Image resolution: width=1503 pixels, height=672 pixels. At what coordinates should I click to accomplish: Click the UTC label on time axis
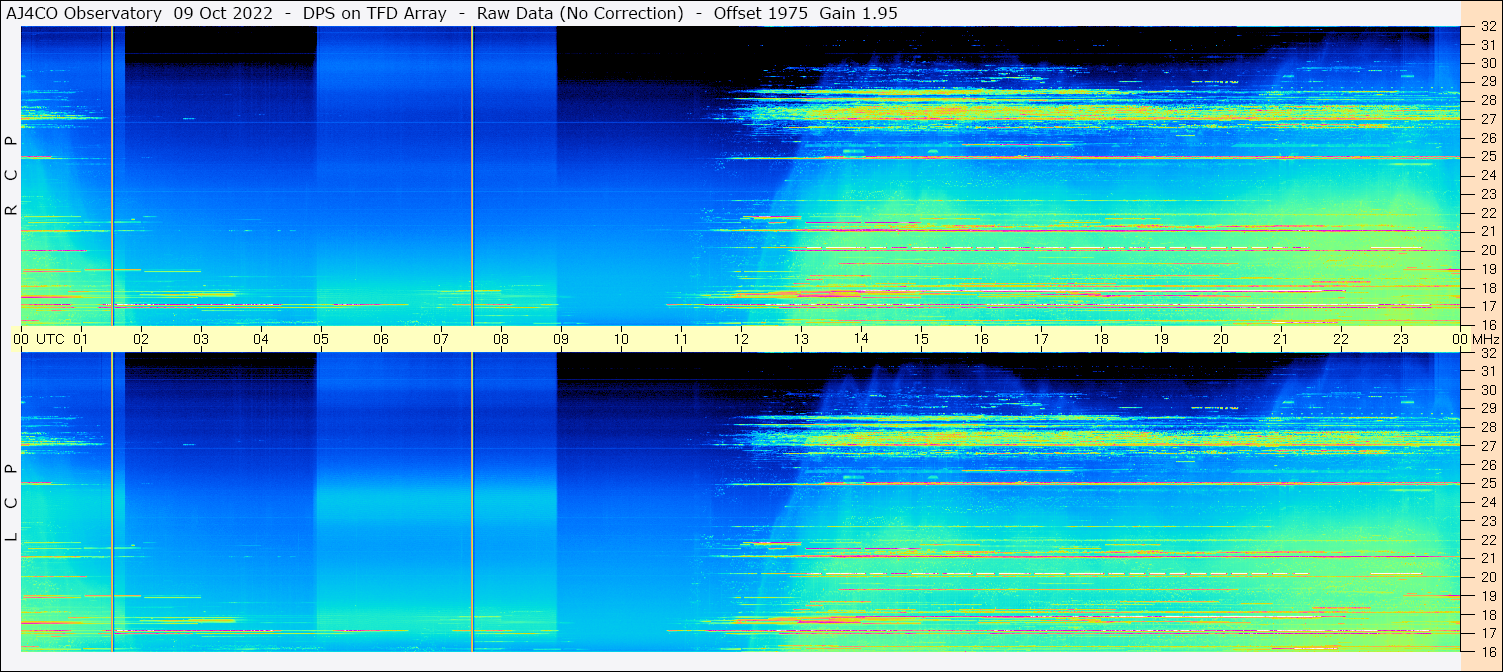(50, 339)
